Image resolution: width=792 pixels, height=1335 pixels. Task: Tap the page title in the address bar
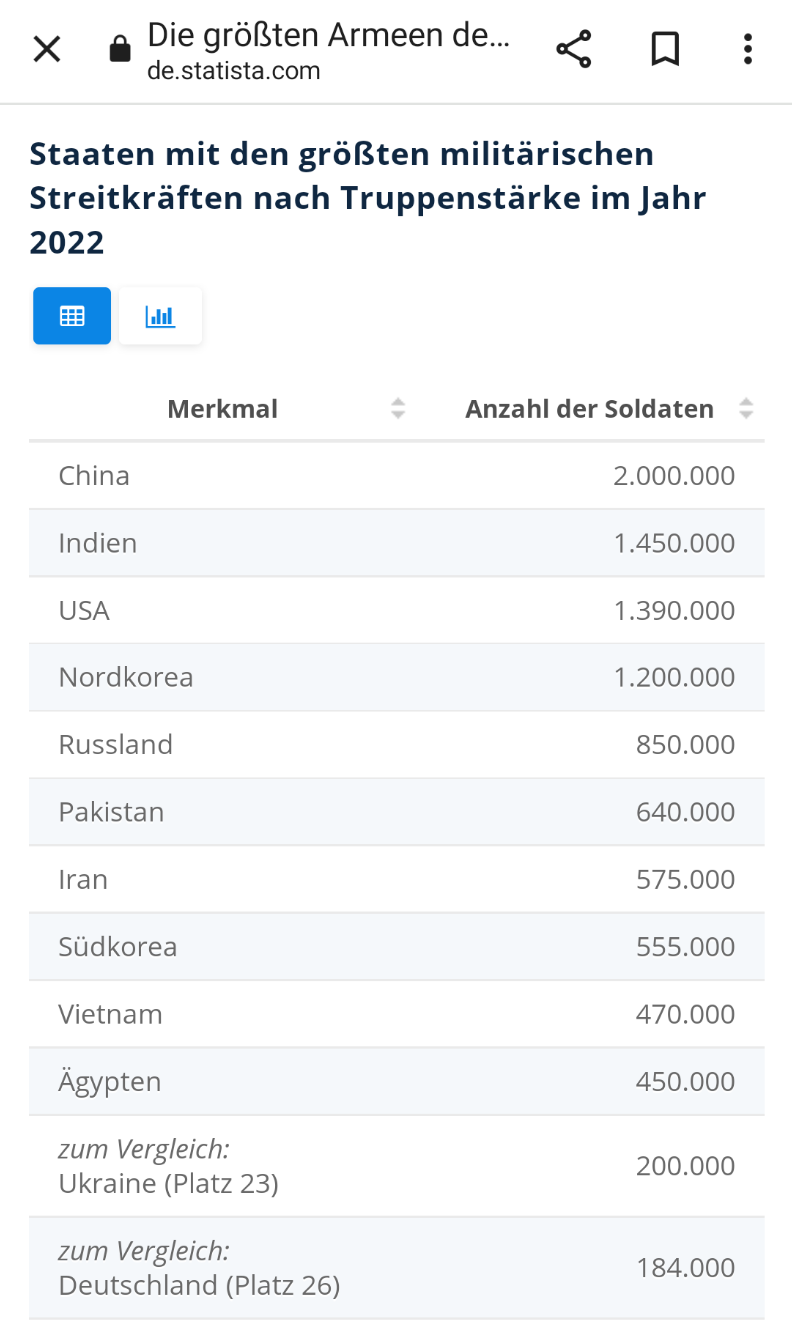(328, 36)
